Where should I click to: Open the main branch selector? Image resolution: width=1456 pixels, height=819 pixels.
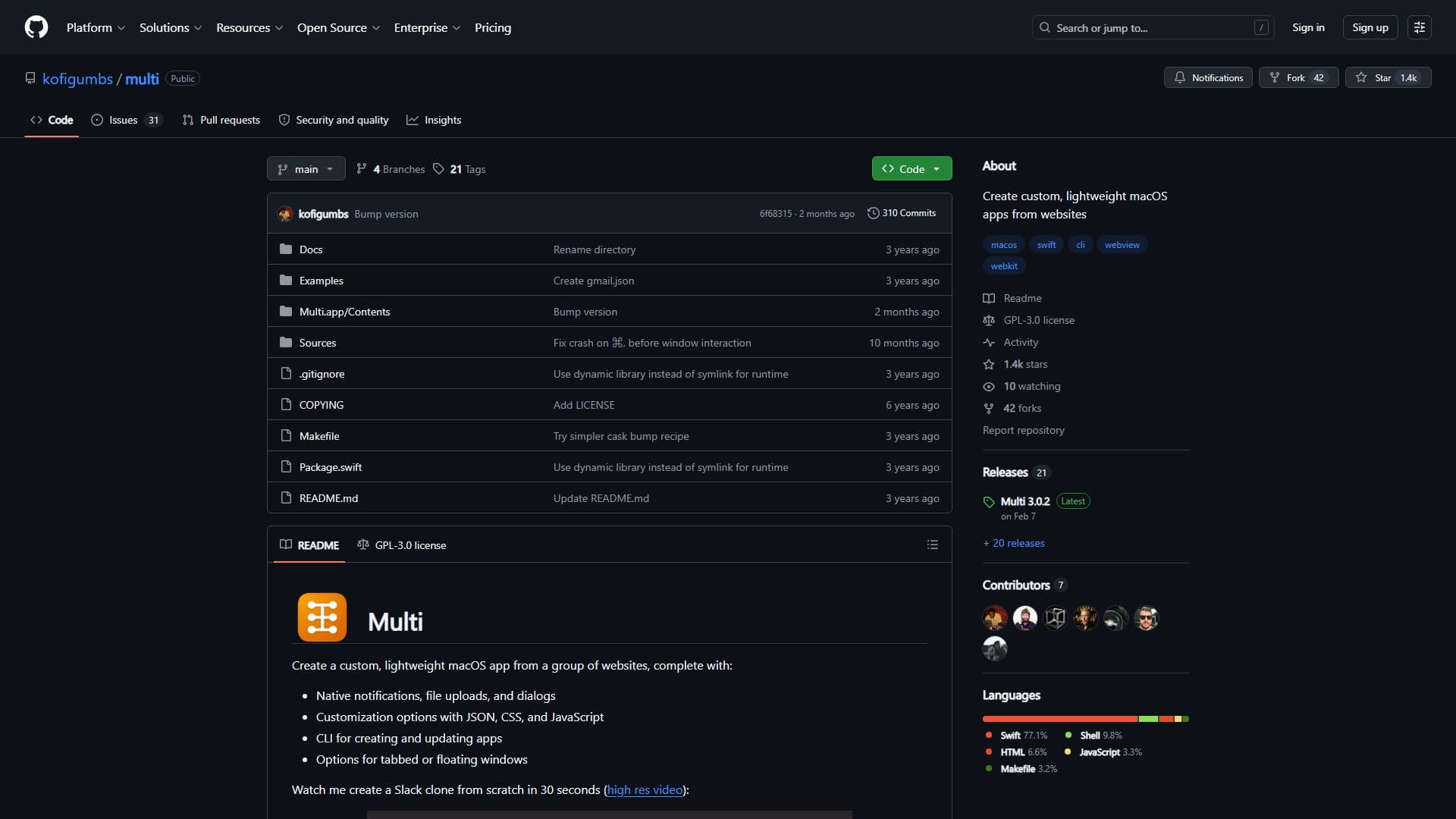(x=306, y=168)
